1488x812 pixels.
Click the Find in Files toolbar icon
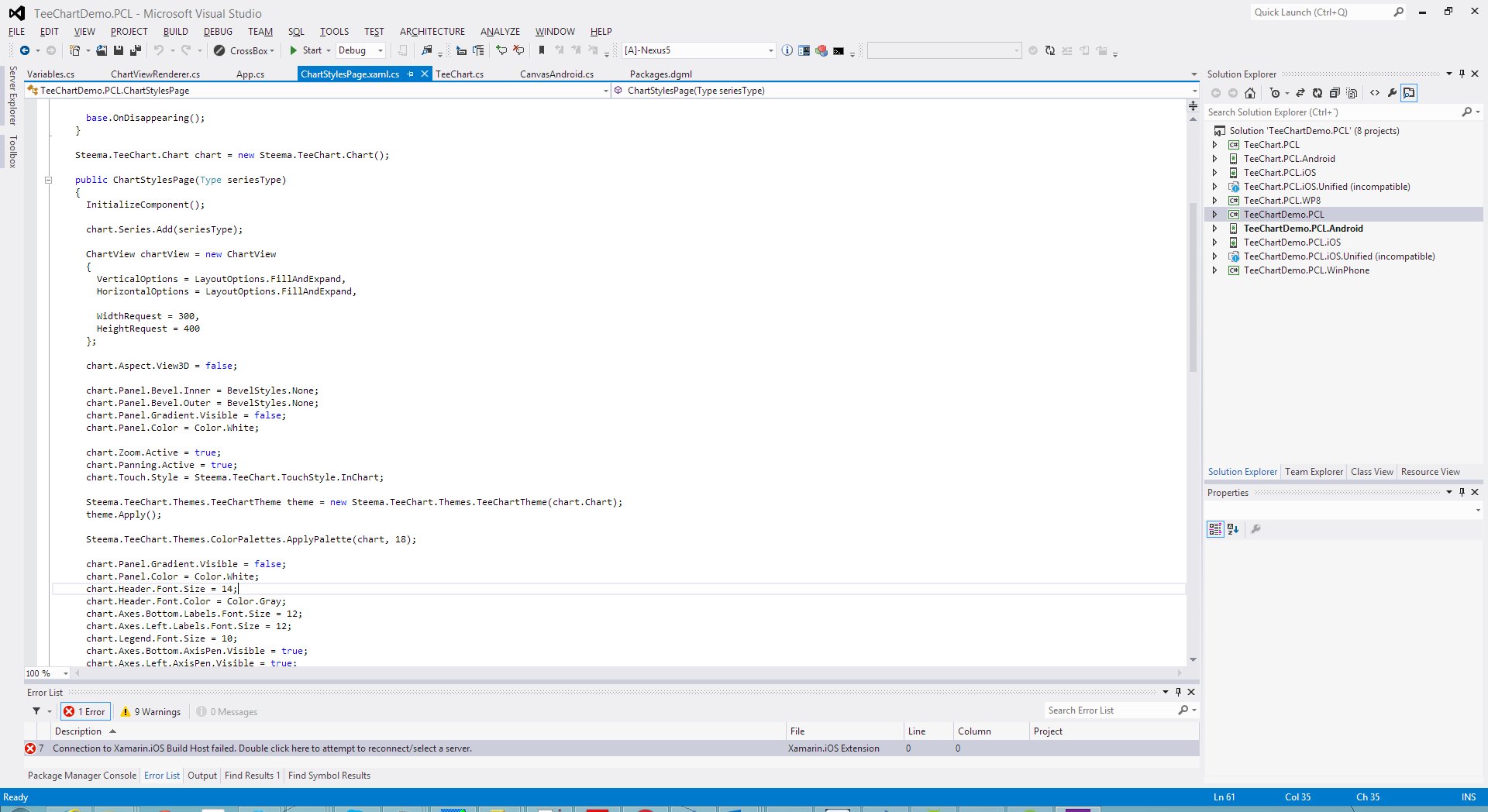[x=427, y=50]
